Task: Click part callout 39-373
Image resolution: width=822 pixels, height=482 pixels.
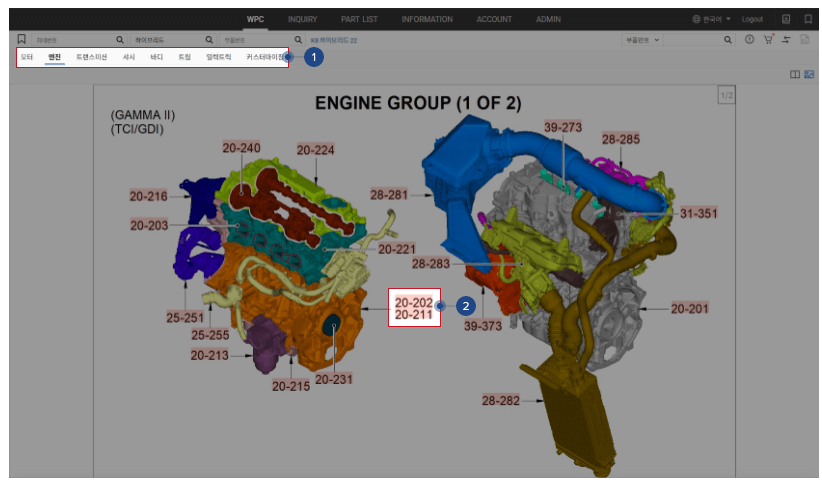Action: coord(483,326)
